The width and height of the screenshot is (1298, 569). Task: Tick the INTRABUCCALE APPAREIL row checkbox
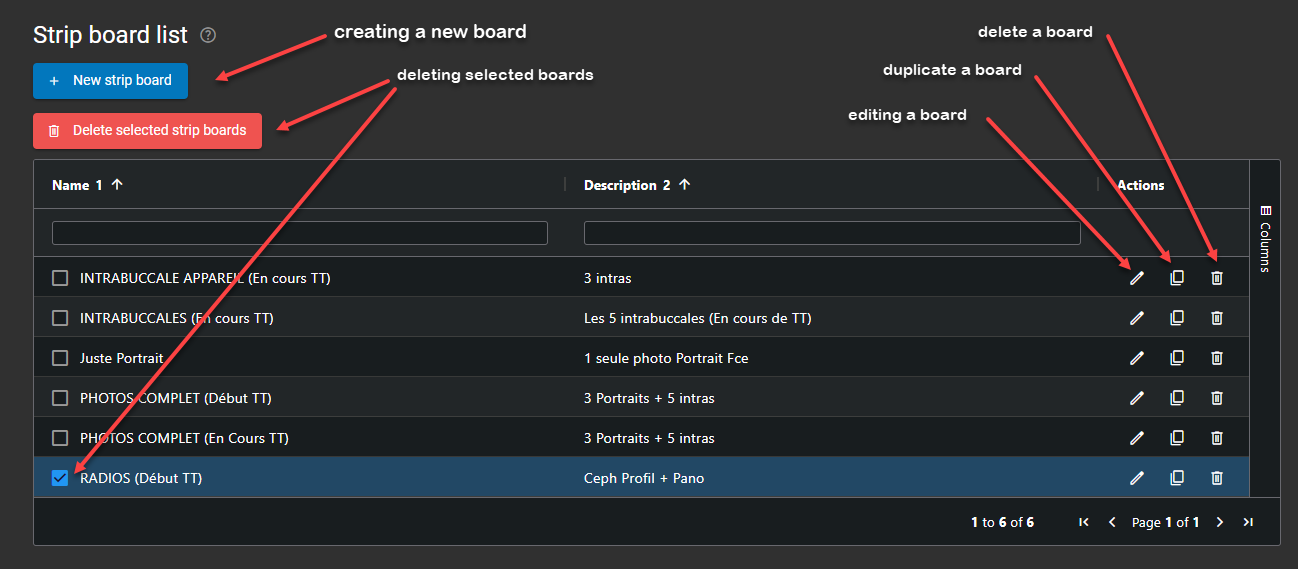pyautogui.click(x=60, y=278)
